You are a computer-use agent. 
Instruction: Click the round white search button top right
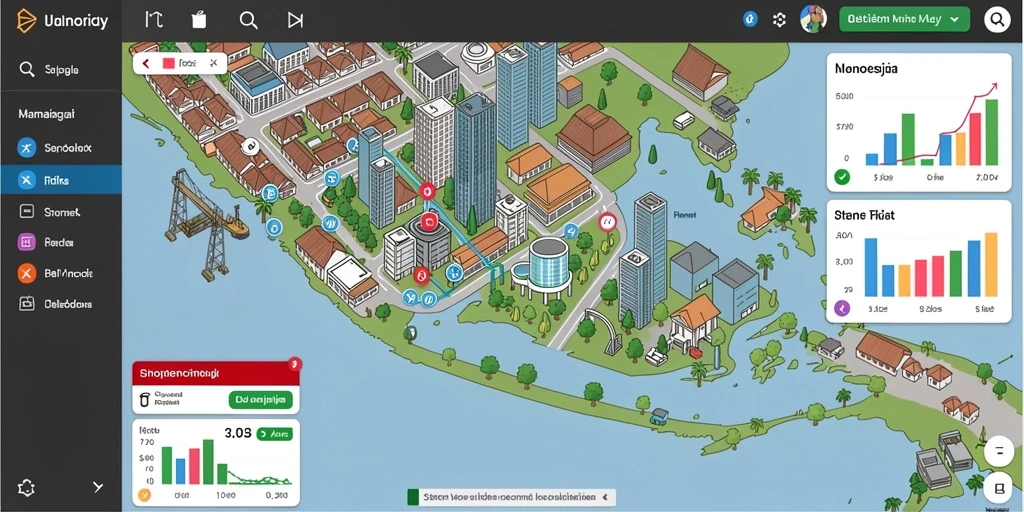pyautogui.click(x=997, y=20)
